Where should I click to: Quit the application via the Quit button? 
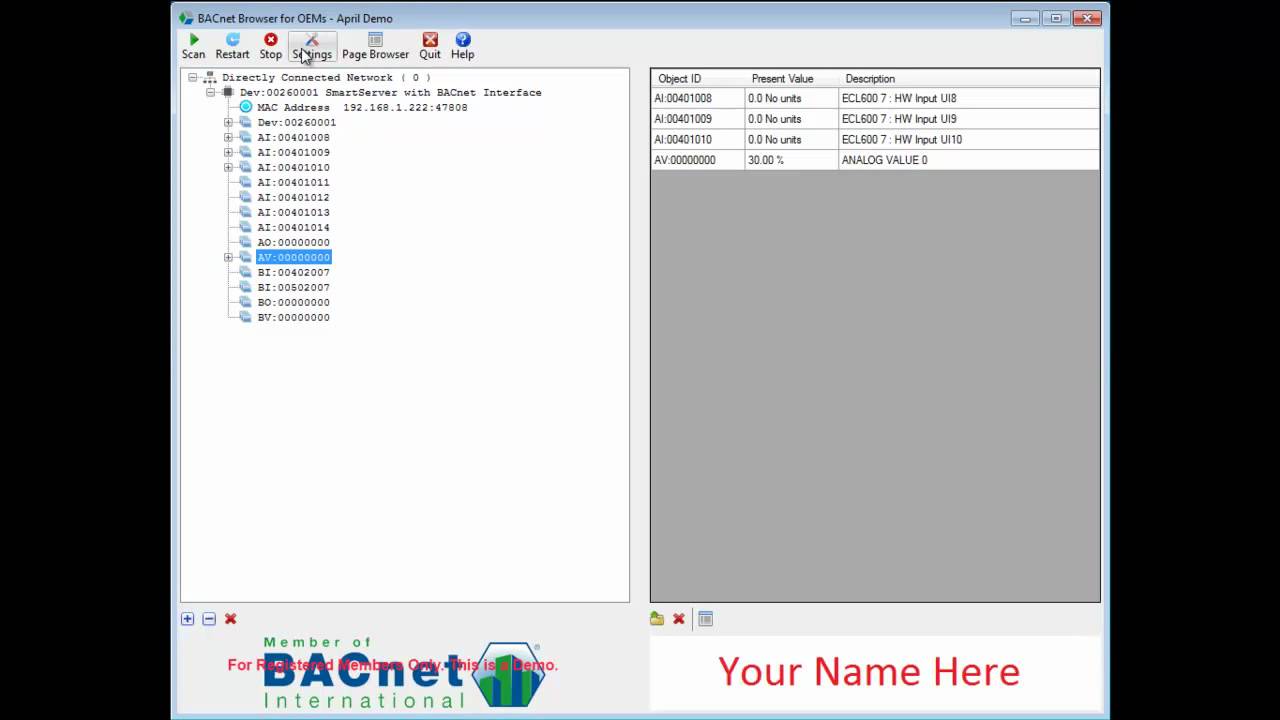pos(430,46)
